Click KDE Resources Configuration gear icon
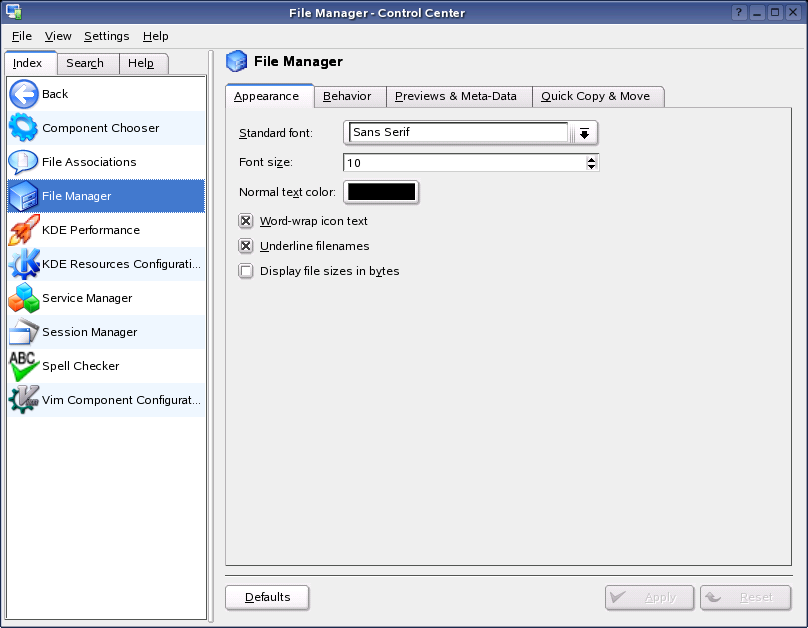 coord(24,264)
